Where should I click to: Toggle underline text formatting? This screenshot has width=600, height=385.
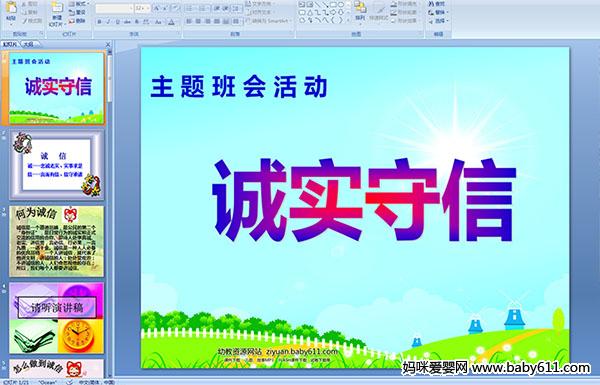click(x=117, y=22)
